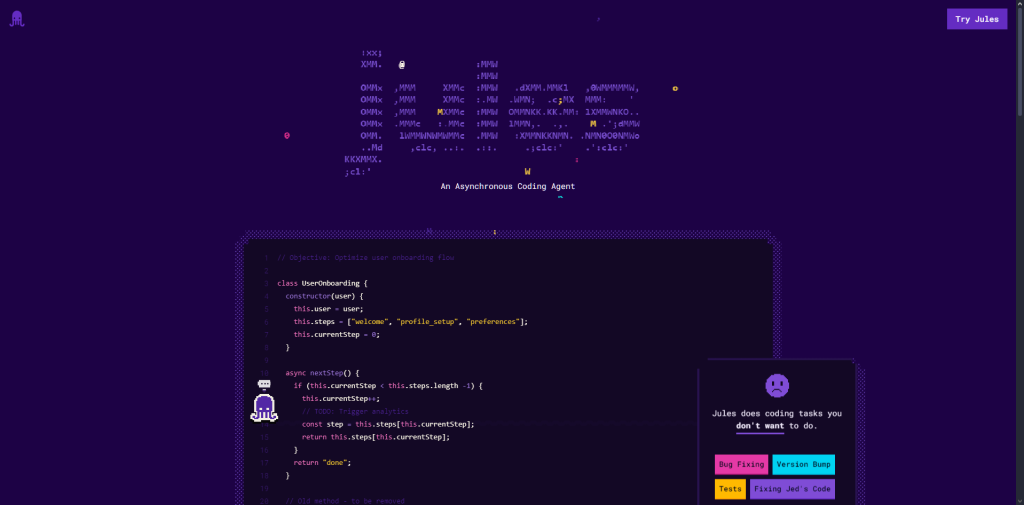The image size is (1024, 505).
Task: Click 'return "done";' code line
Action: (323, 462)
